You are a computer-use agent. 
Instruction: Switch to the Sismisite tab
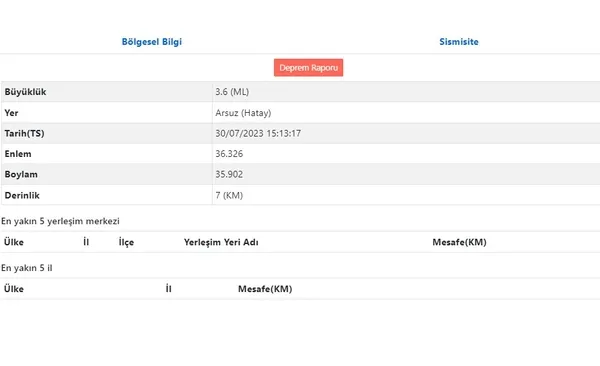pyautogui.click(x=459, y=42)
